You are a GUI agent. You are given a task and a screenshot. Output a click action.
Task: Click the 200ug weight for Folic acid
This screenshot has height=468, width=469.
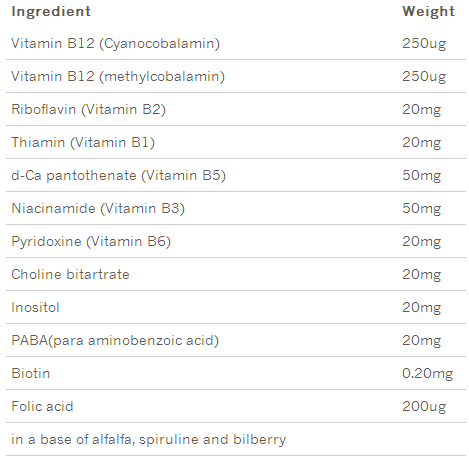[424, 407]
